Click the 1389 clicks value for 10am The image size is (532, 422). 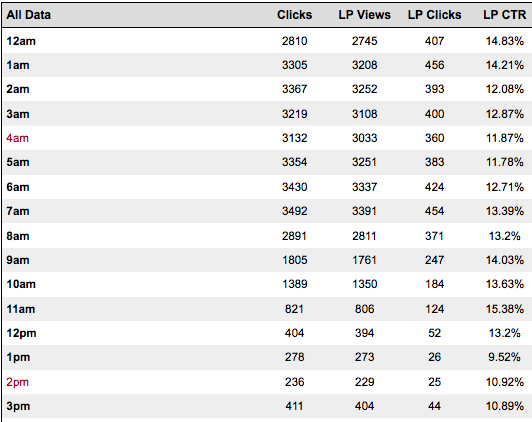(x=294, y=284)
